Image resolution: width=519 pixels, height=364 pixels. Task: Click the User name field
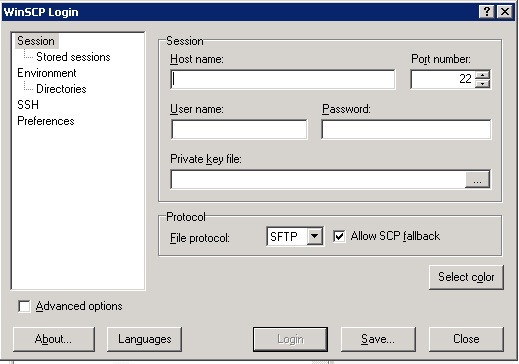click(x=239, y=129)
